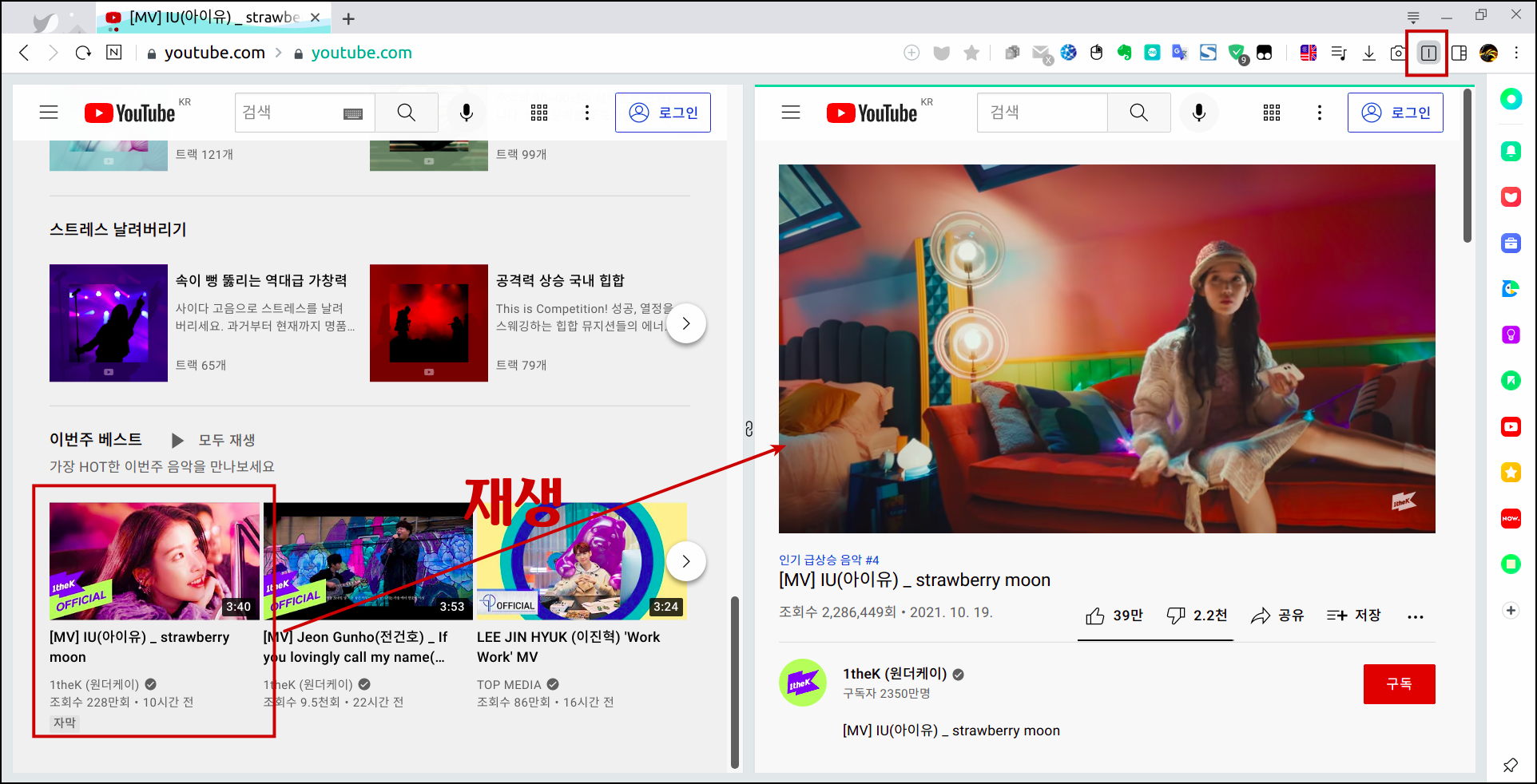The image size is (1537, 784).
Task: Open the Evernote elephant extension
Action: [1124, 53]
